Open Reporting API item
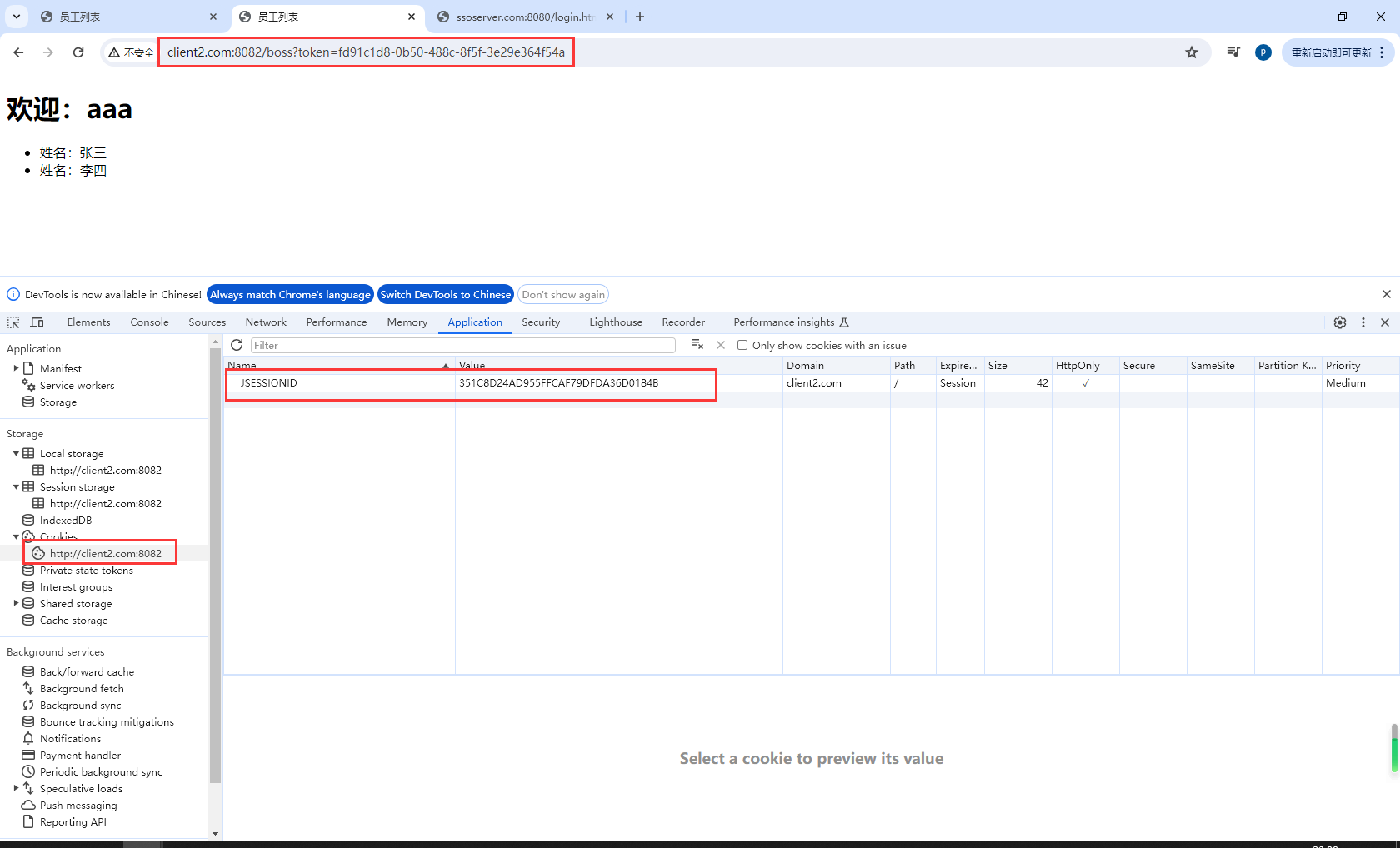The width and height of the screenshot is (1400, 848). pyautogui.click(x=73, y=821)
